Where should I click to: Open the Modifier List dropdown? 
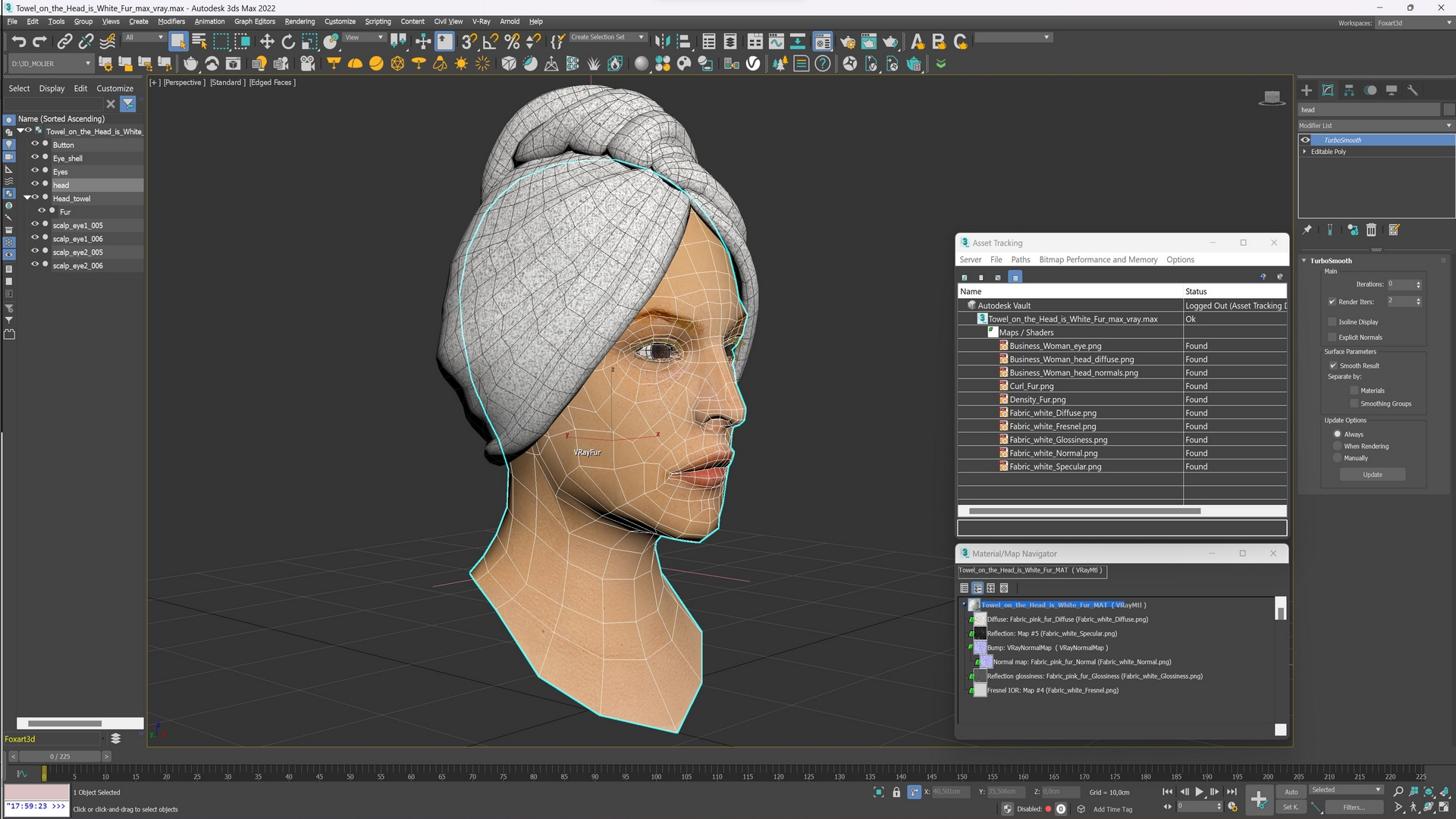click(1376, 126)
